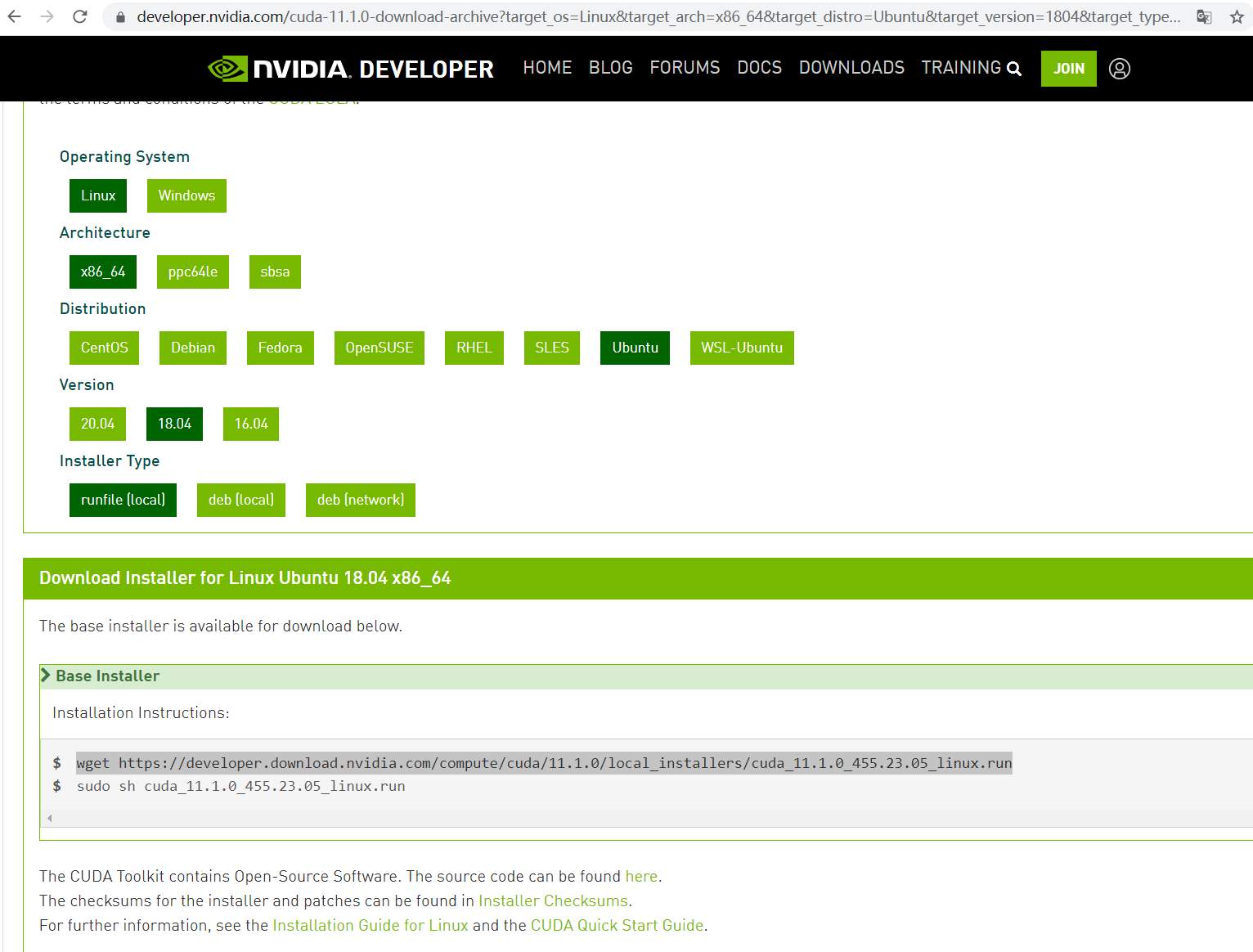The height and width of the screenshot is (952, 1253).
Task: Click the browser address bar URL
Action: [x=658, y=16]
